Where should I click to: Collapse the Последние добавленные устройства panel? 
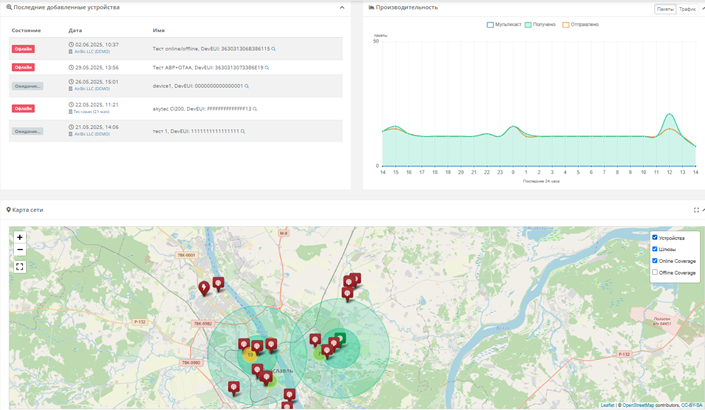tap(342, 8)
